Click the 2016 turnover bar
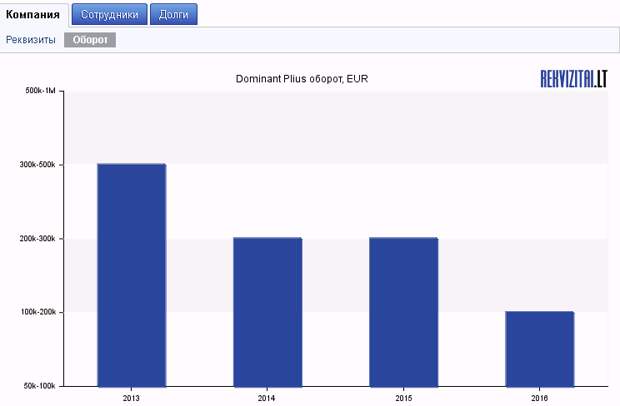 tap(540, 349)
